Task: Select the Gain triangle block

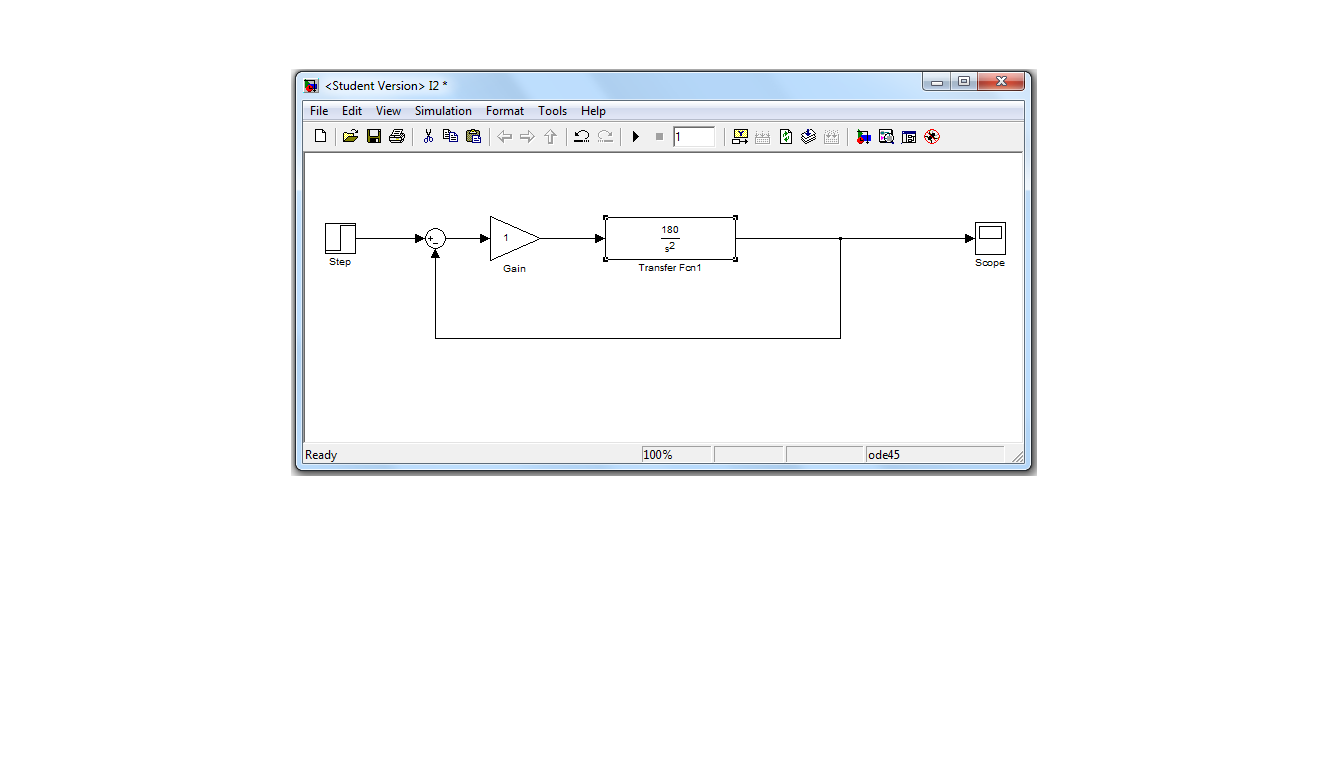Action: (510, 238)
